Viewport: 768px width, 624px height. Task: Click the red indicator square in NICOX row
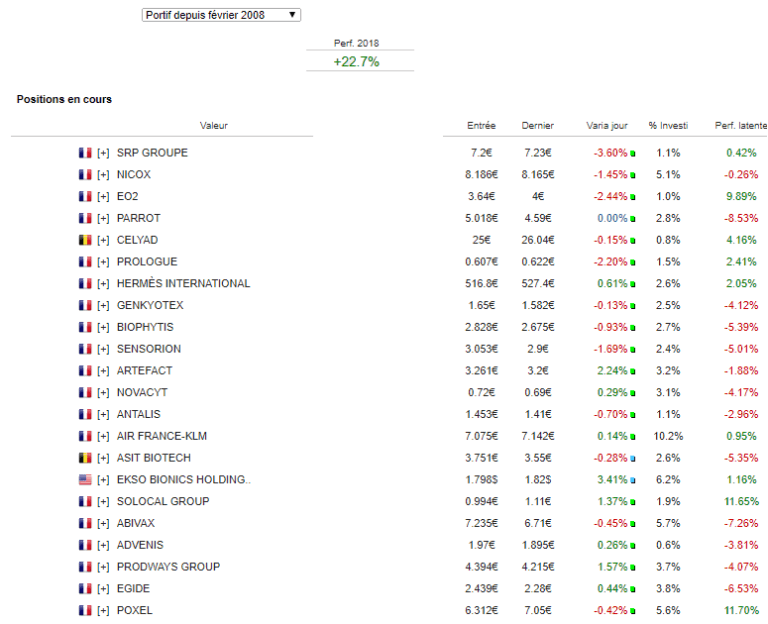633,175
